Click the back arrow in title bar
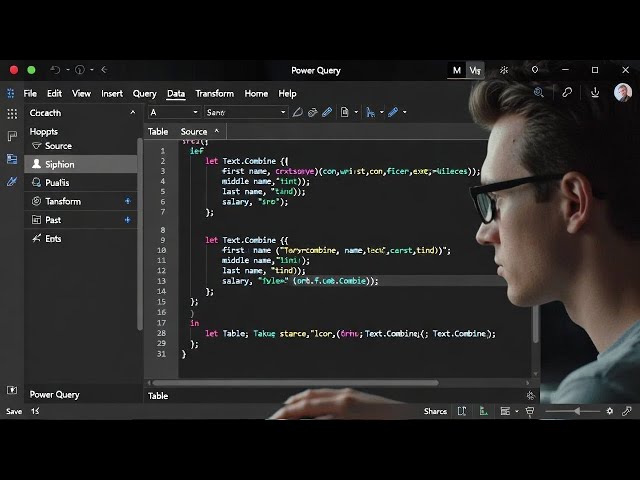Image resolution: width=640 pixels, height=480 pixels. click(x=104, y=70)
